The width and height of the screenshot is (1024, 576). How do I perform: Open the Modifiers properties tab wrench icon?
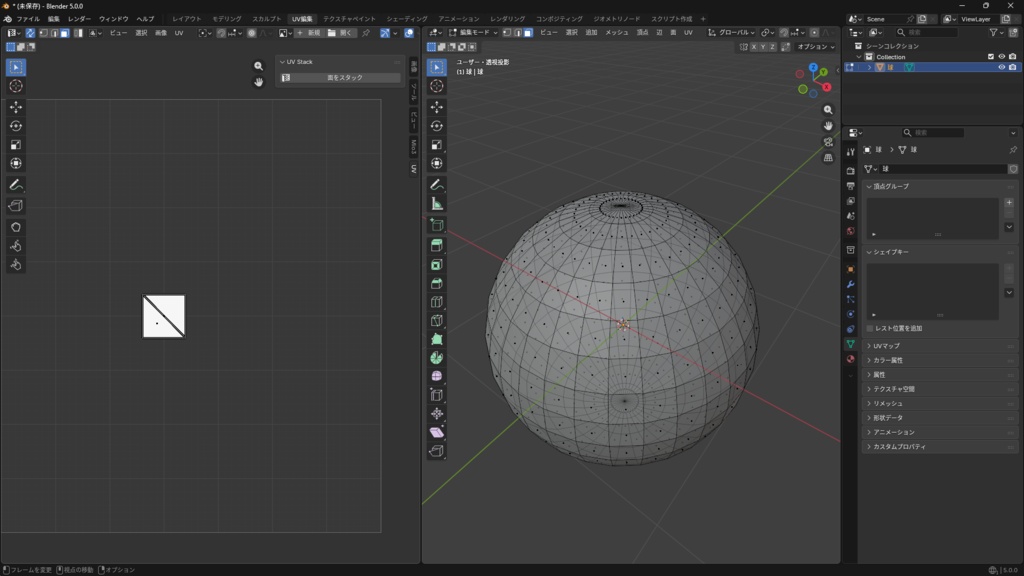850,285
